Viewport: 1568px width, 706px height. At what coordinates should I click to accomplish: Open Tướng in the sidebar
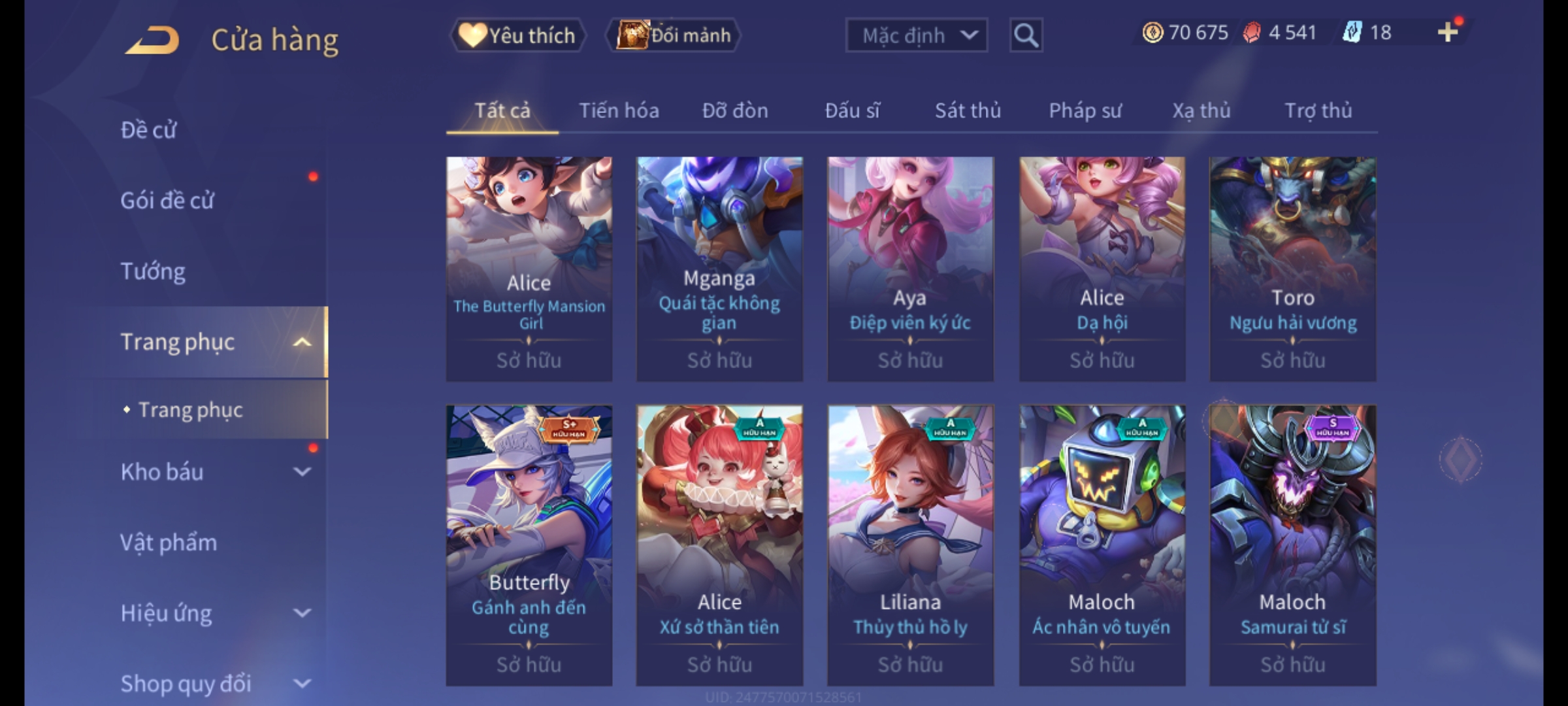[x=153, y=271]
